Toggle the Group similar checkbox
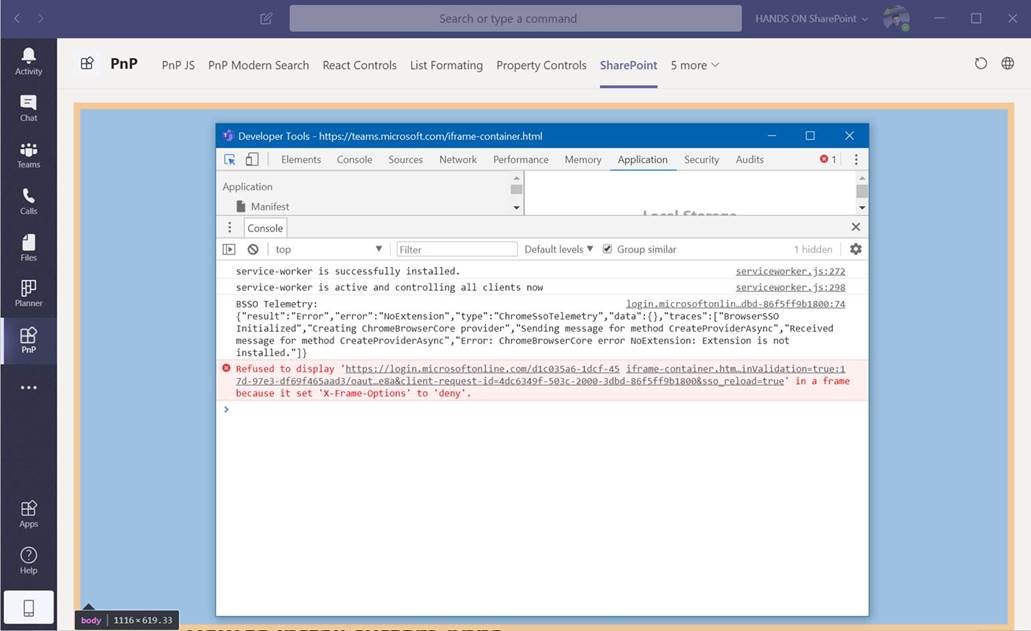The width and height of the screenshot is (1031, 631). pyautogui.click(x=607, y=249)
